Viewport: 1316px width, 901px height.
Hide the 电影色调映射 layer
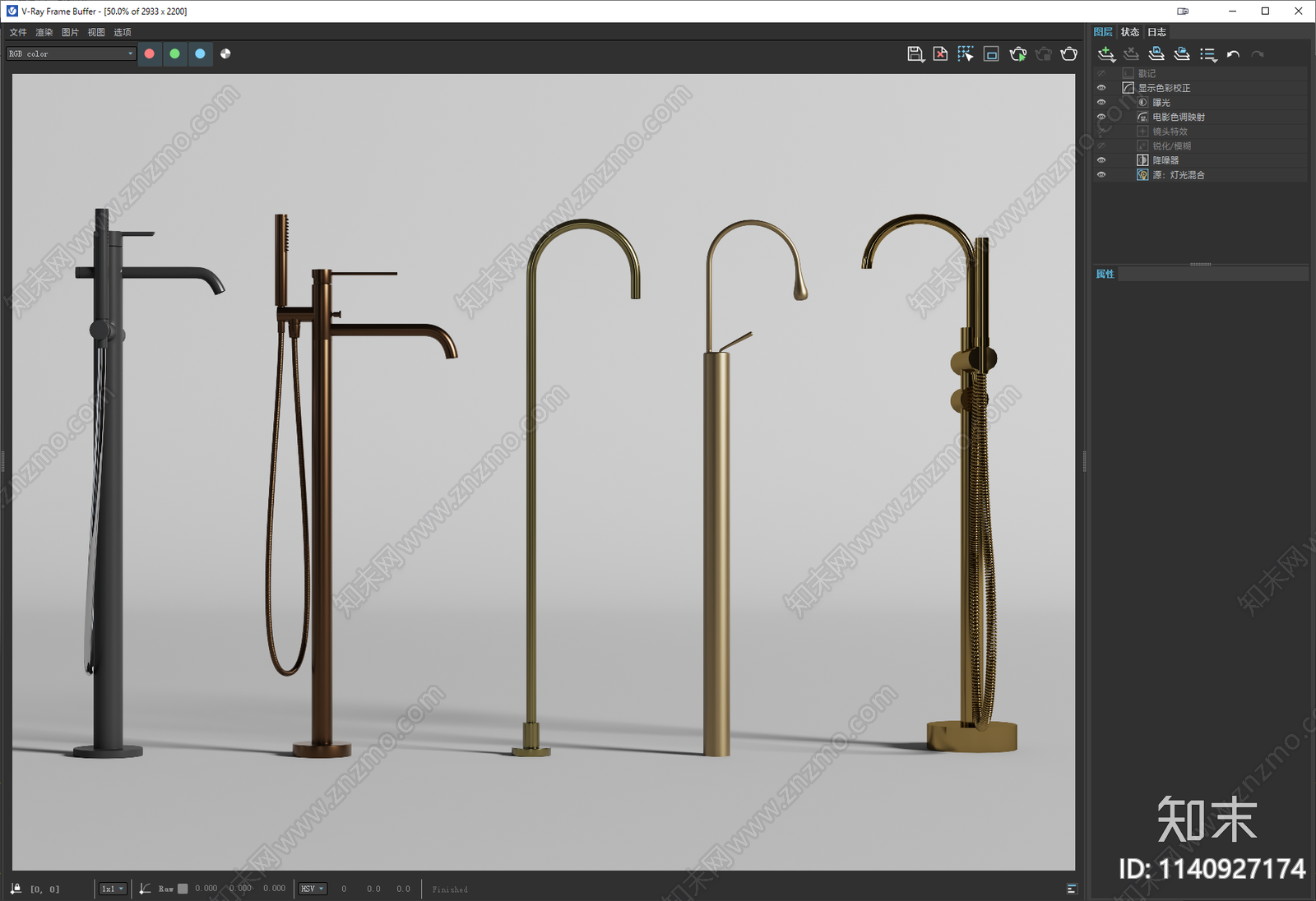(1101, 117)
